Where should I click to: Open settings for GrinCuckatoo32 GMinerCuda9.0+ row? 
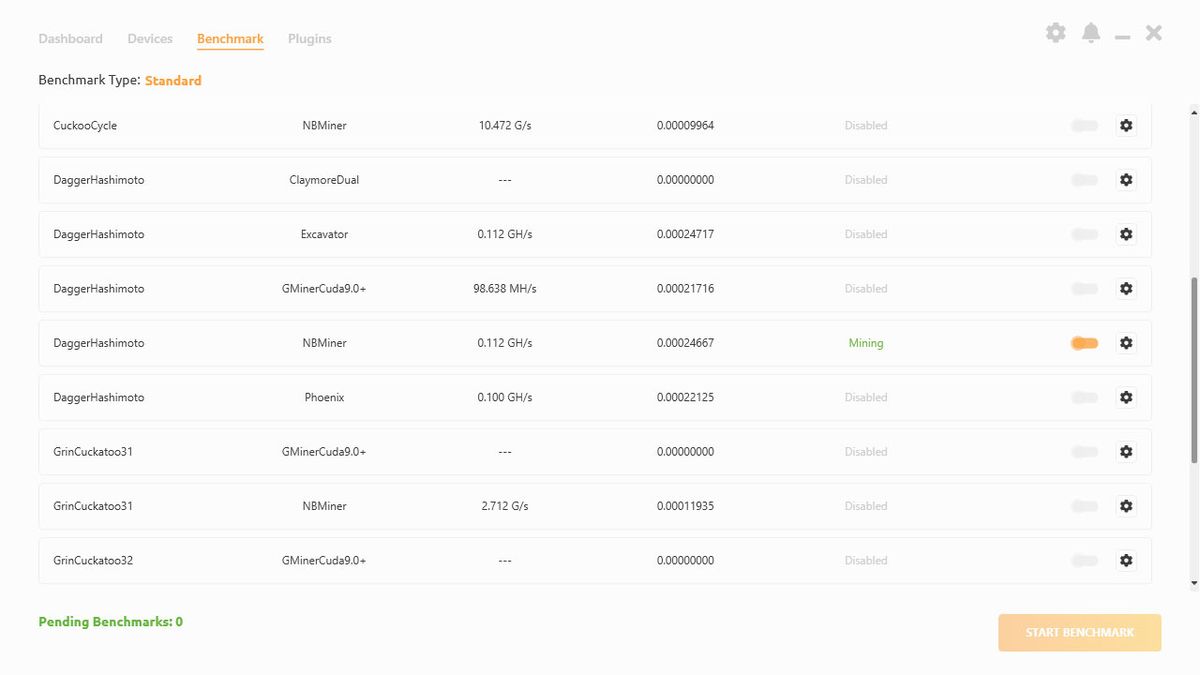(1126, 560)
